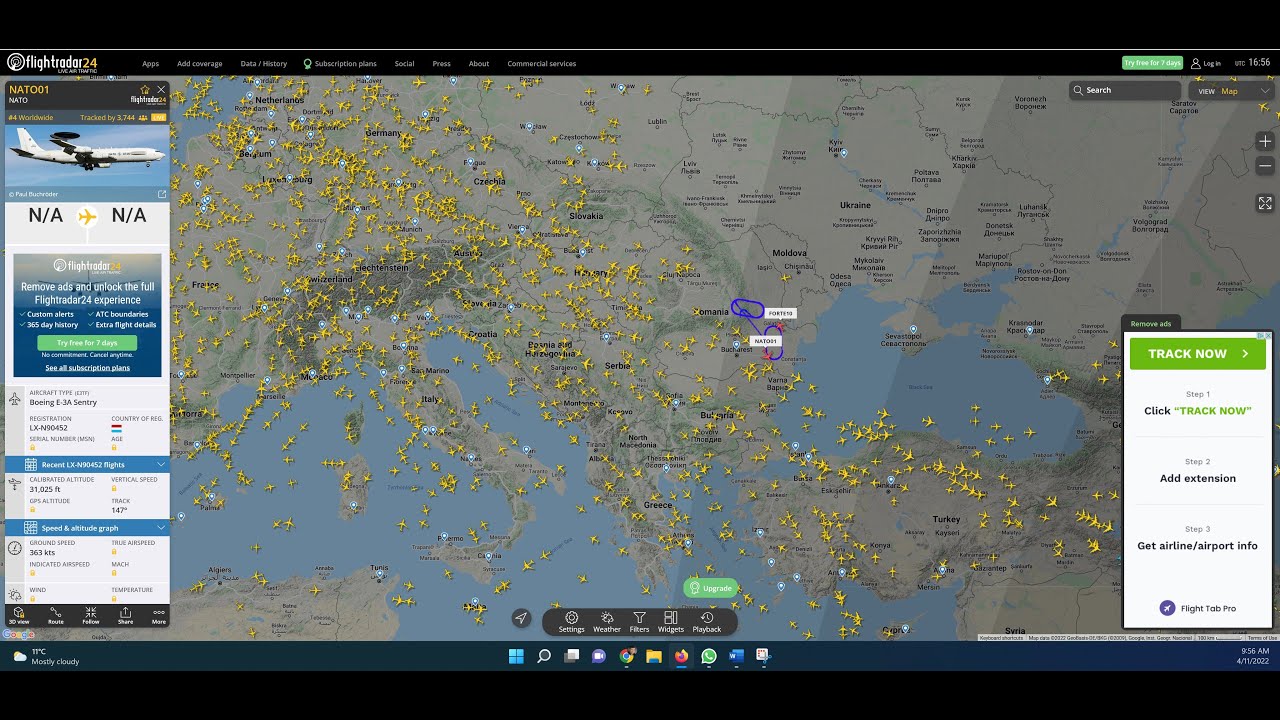The width and height of the screenshot is (1280, 720).
Task: Collapse Speed & altitude graph section
Action: pyautogui.click(x=88, y=528)
